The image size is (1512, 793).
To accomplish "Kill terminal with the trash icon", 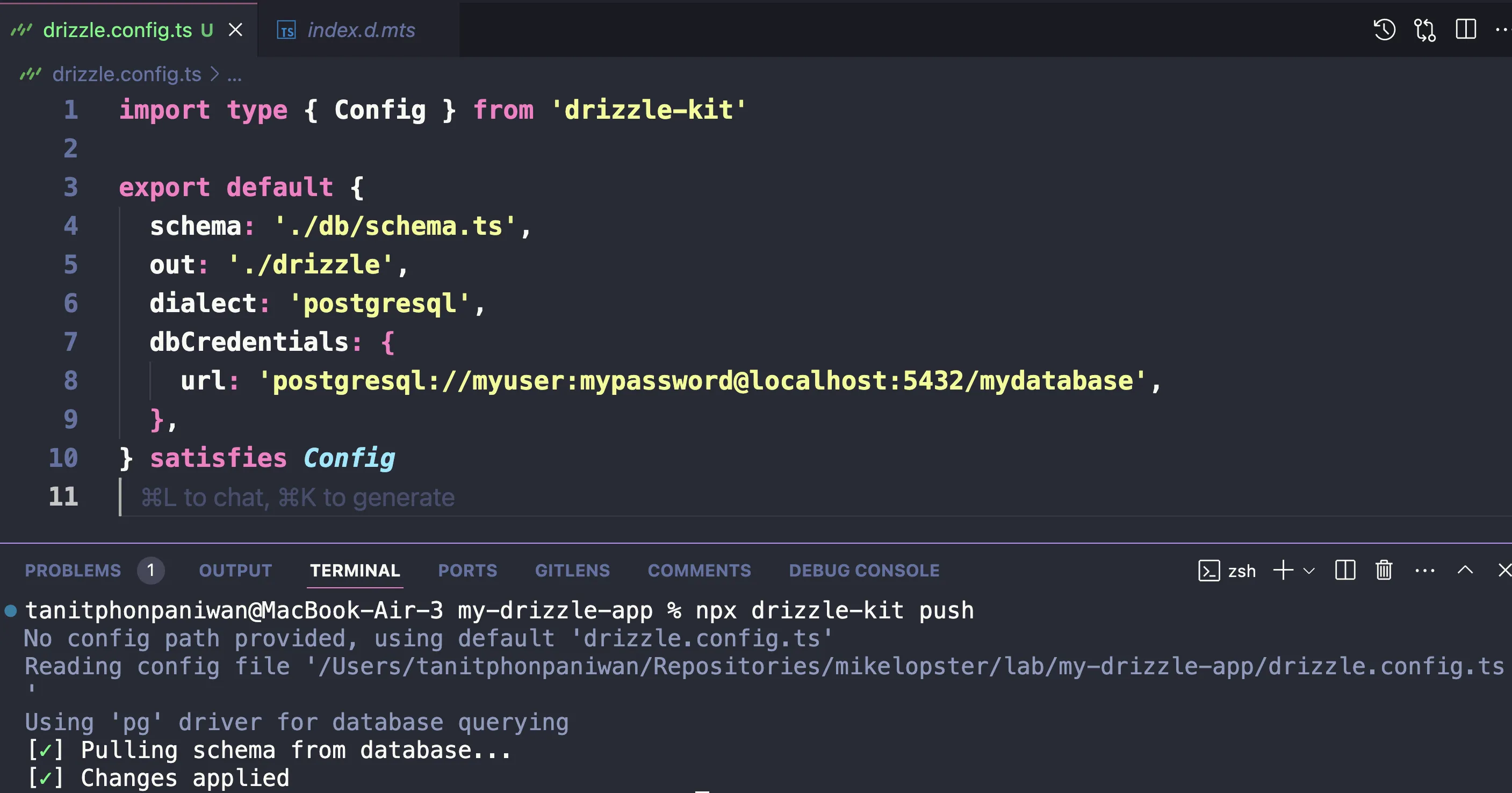I will tap(1384, 570).
